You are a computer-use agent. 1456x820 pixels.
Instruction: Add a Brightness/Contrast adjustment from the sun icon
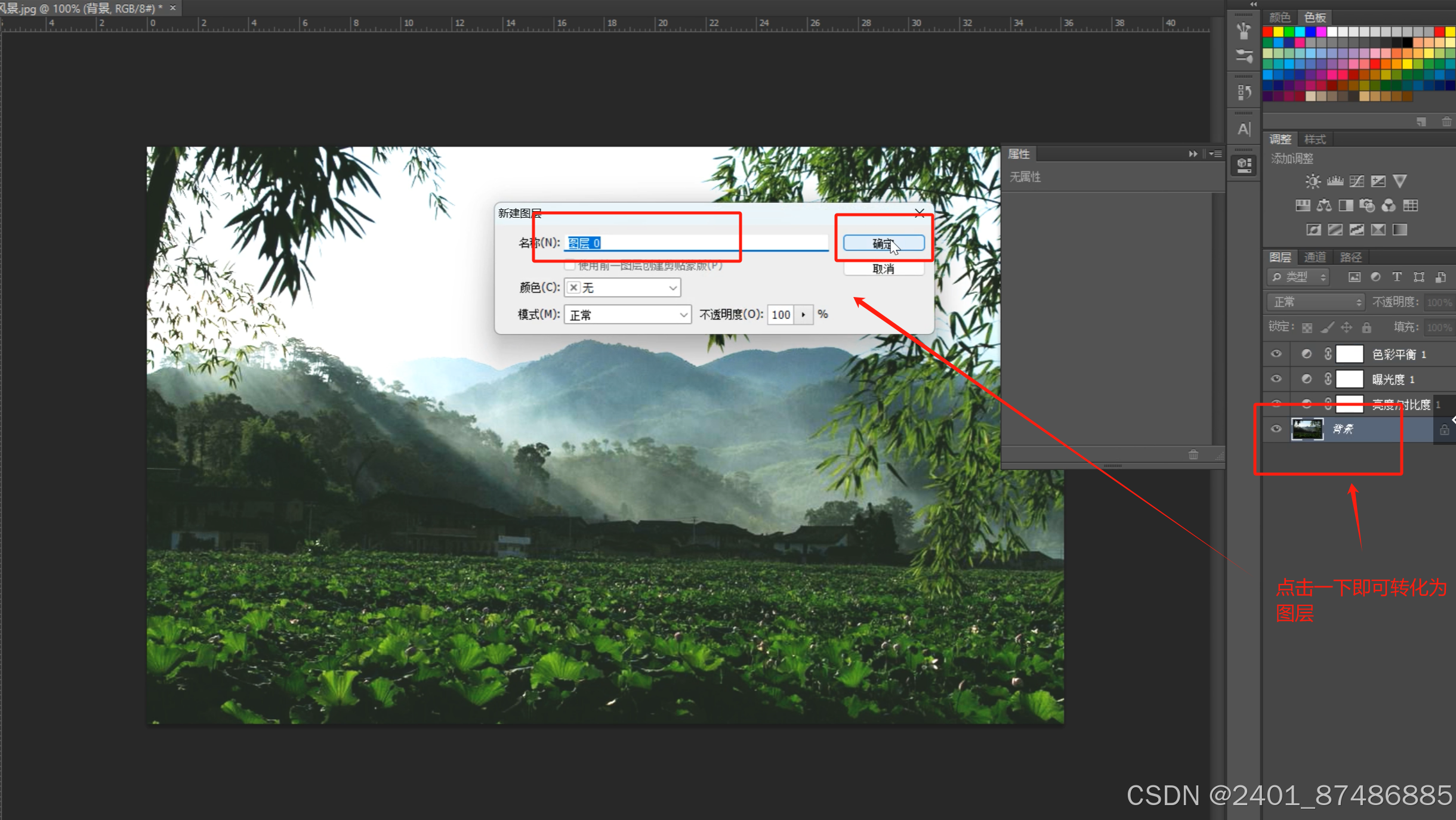[1313, 181]
